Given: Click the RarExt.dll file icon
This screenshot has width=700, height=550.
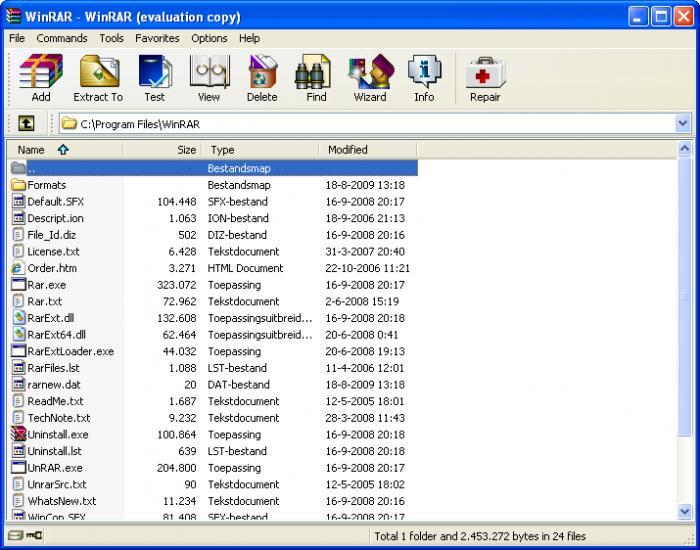Looking at the screenshot, I should point(18,317).
